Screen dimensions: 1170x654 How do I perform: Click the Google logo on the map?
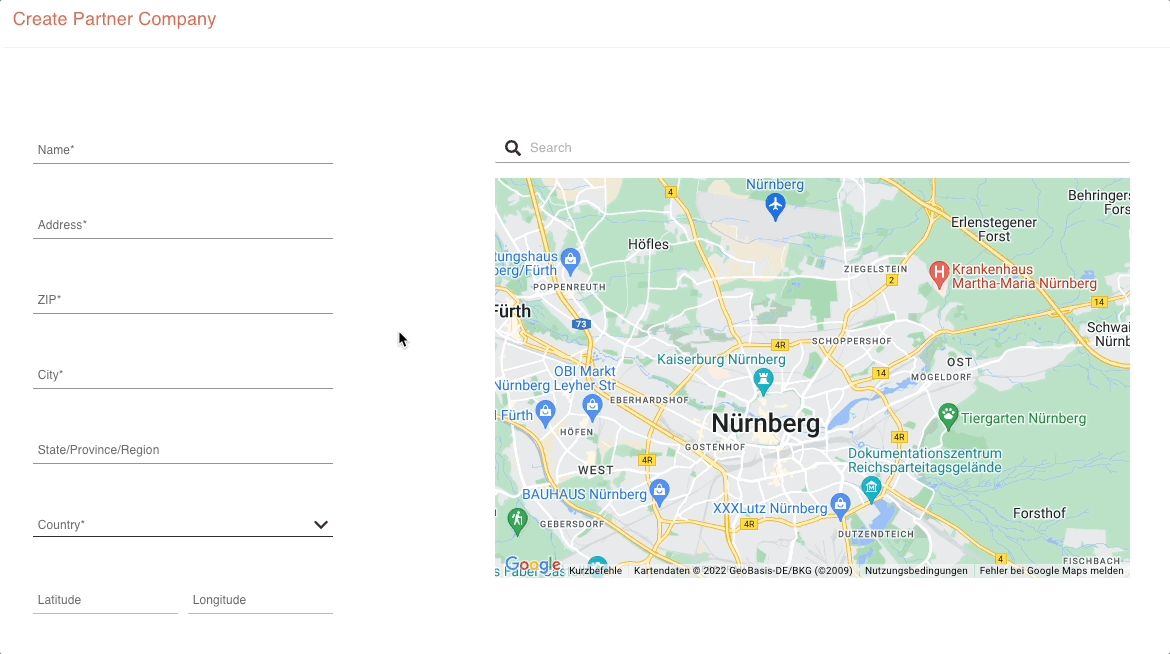pos(533,564)
